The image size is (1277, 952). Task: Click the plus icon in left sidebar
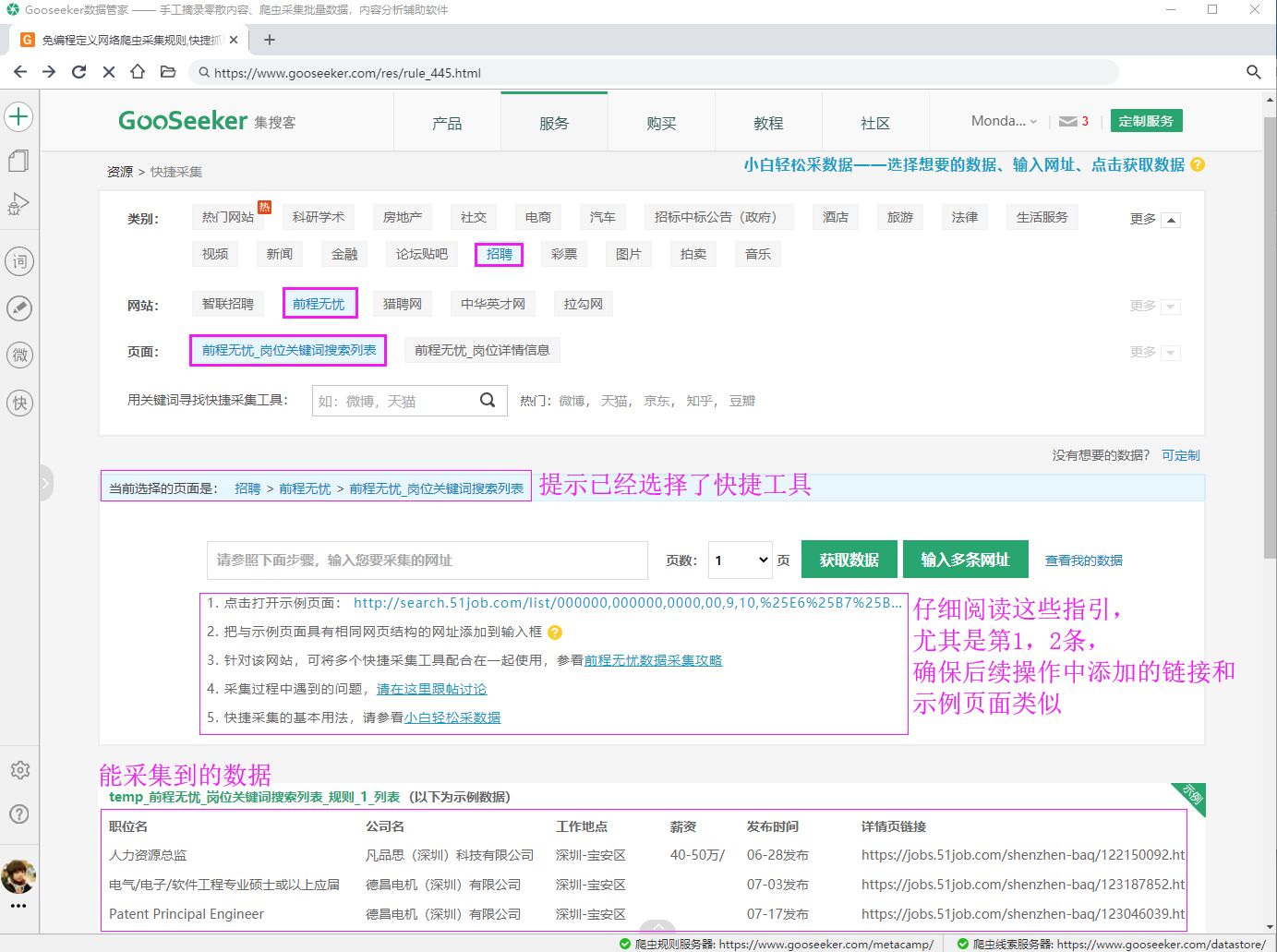(x=19, y=116)
